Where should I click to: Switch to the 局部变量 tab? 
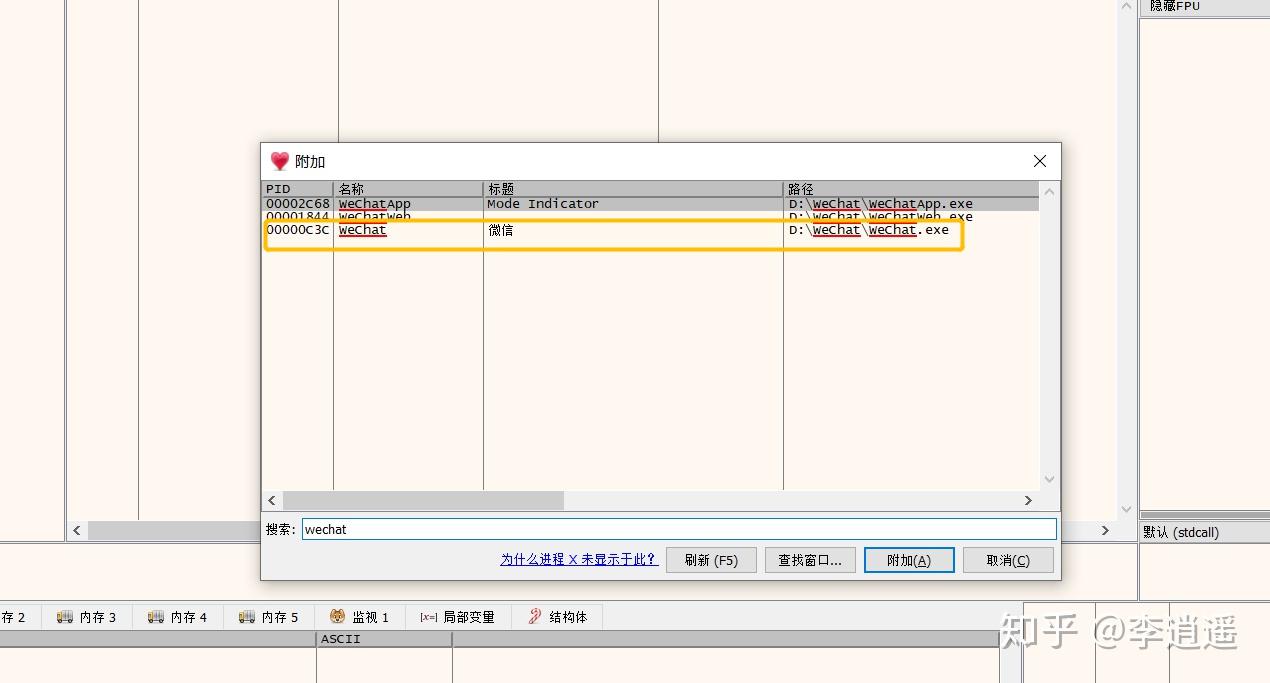(458, 617)
